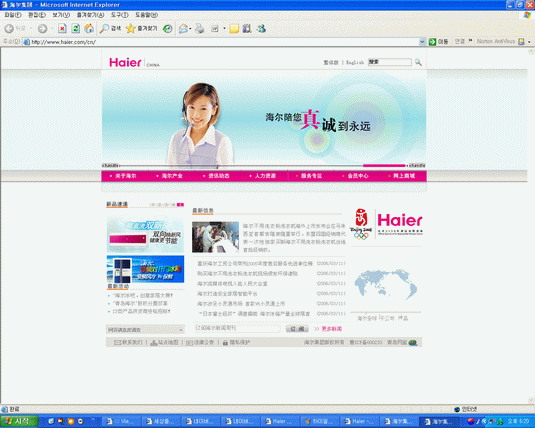
Task: Click the Windows Start (시작) button
Action: 19,422
